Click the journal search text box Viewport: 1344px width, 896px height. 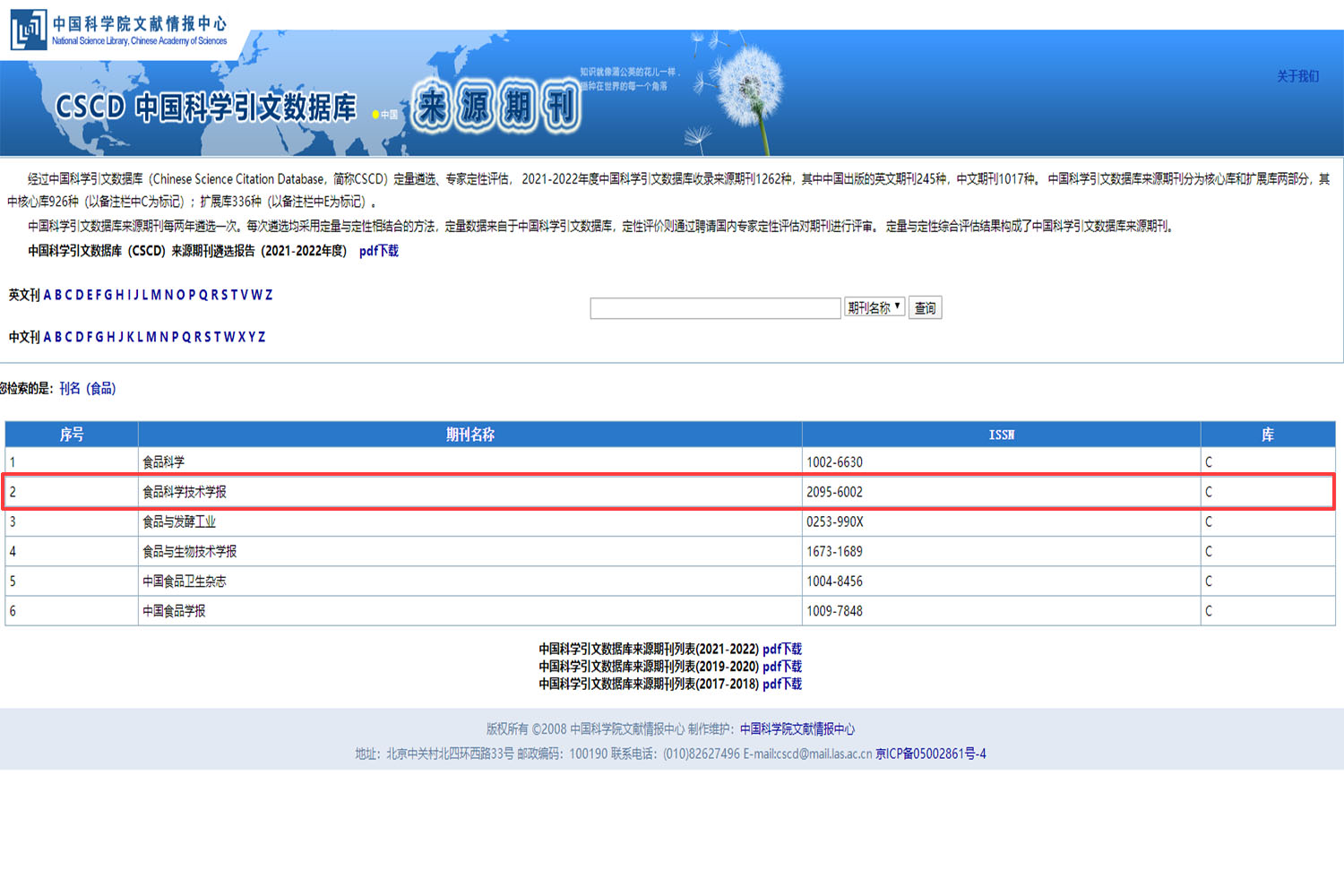pos(714,308)
